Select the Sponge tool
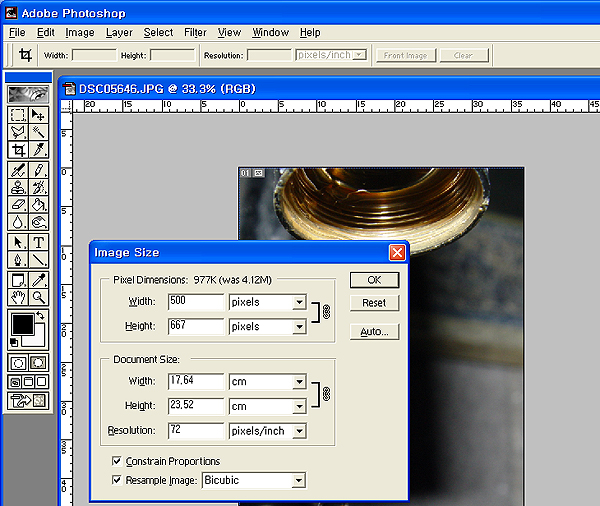This screenshot has width=600, height=506. [38, 222]
